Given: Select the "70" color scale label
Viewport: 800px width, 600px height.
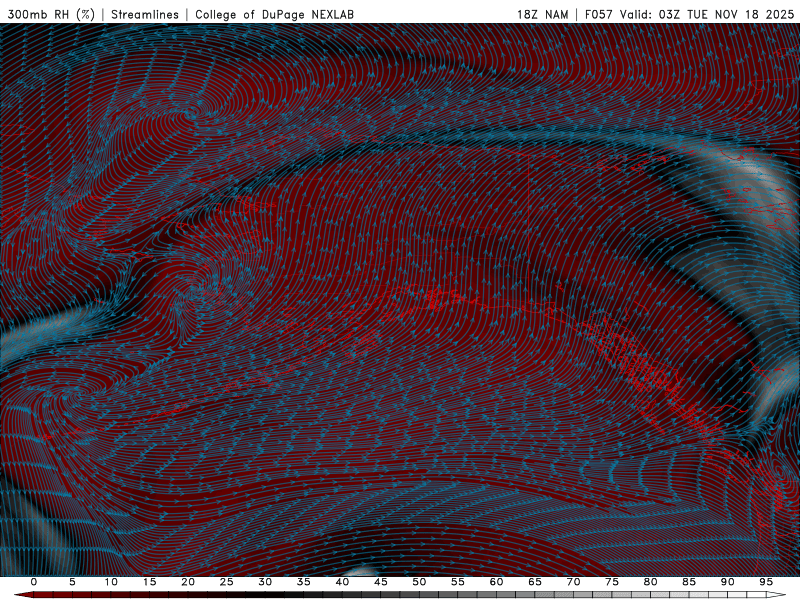Looking at the screenshot, I should tap(573, 582).
